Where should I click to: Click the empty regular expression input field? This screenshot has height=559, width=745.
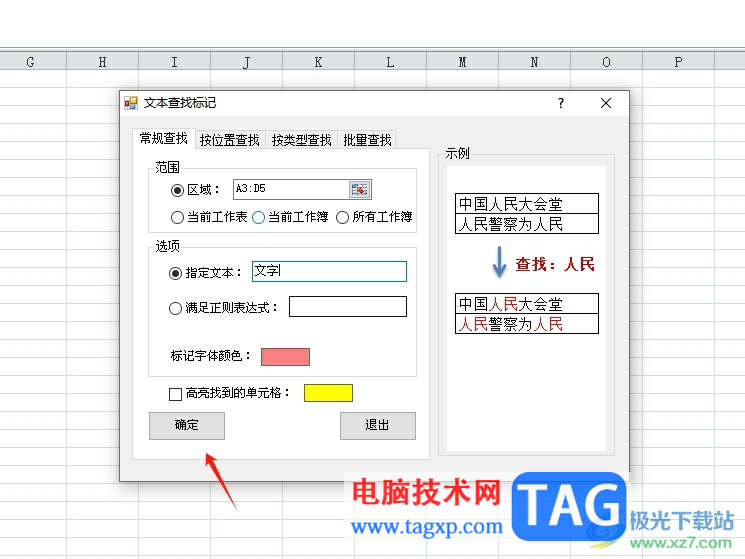coord(348,306)
